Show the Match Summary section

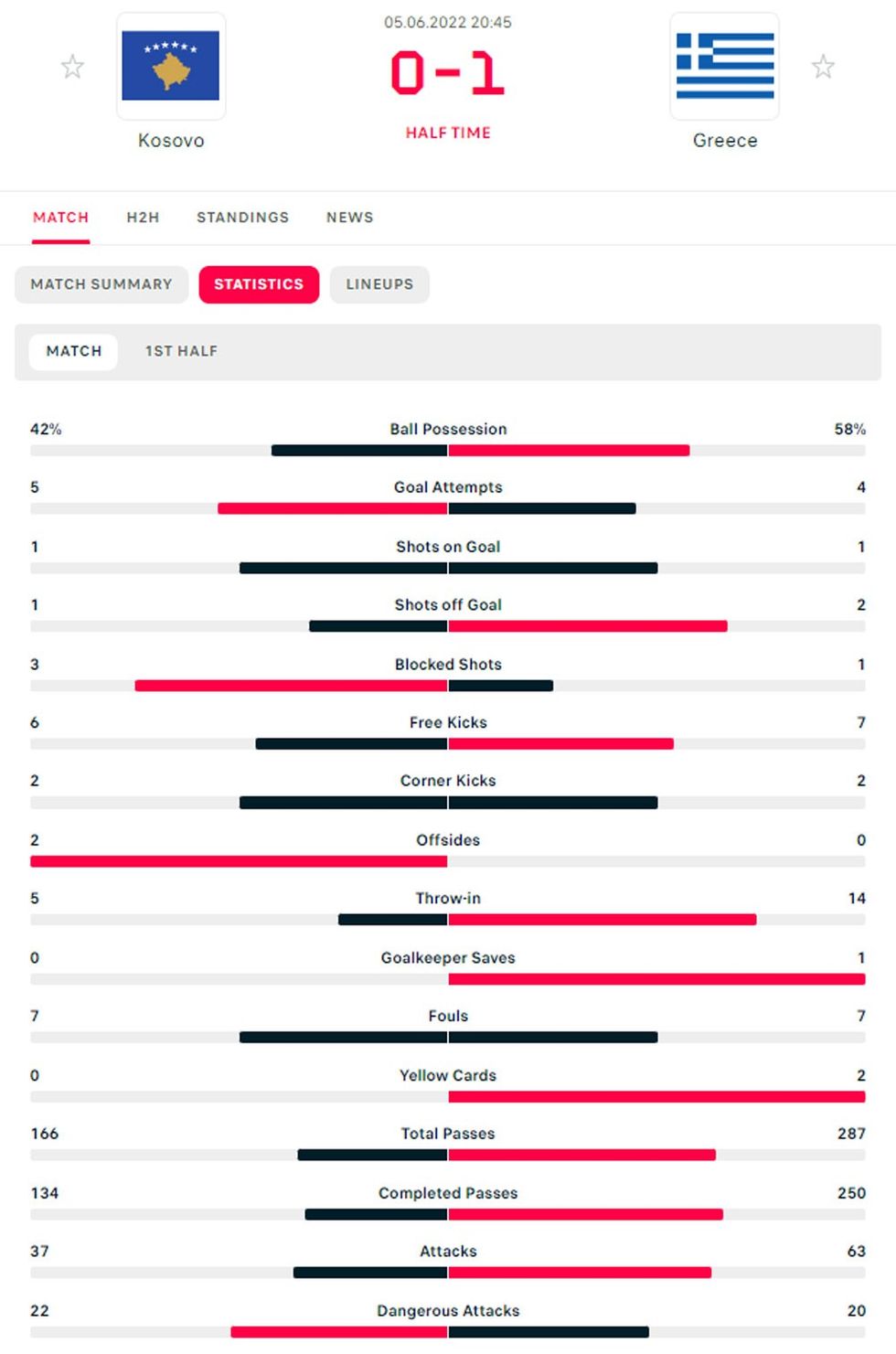coord(101,284)
